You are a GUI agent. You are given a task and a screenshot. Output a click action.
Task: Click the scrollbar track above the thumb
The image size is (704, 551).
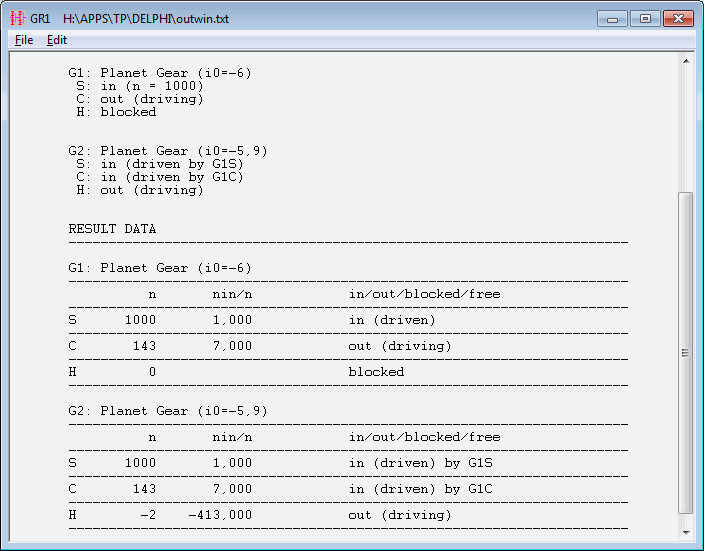tap(685, 130)
